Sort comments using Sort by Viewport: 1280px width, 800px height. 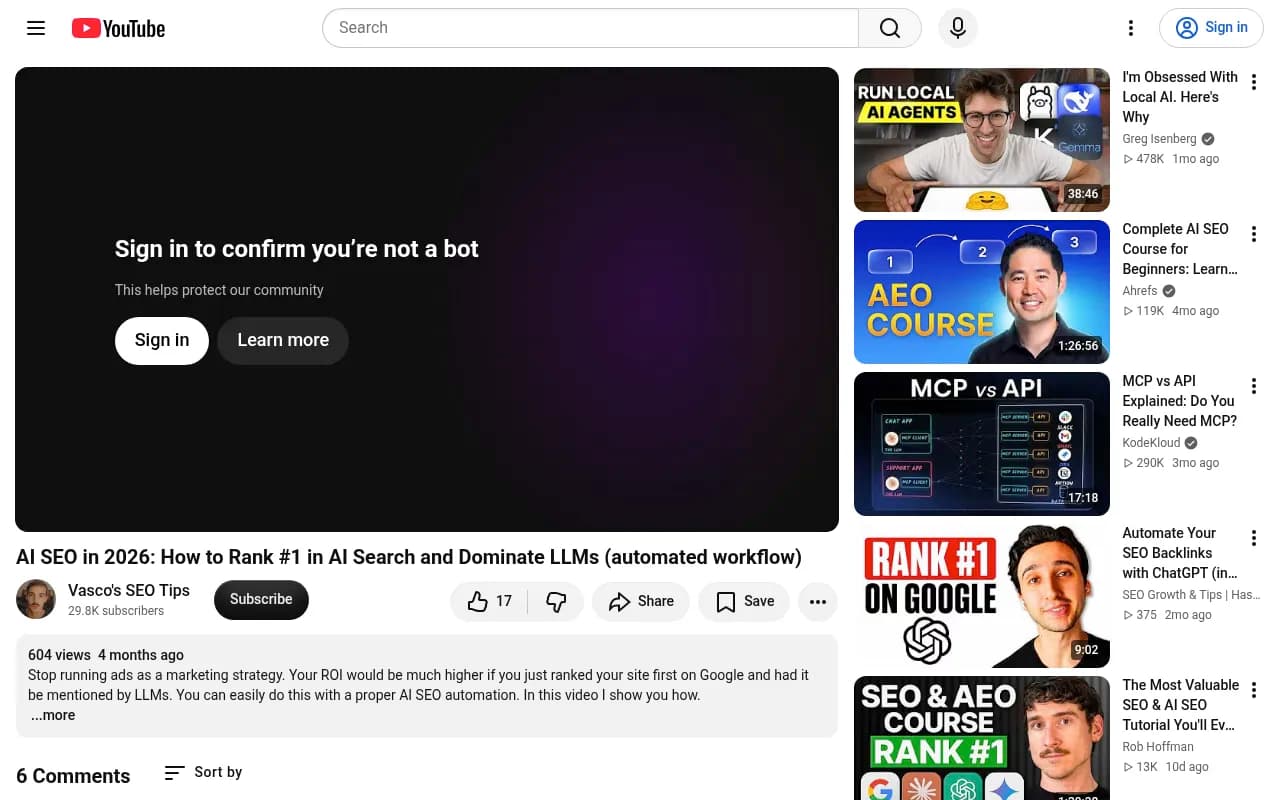203,772
